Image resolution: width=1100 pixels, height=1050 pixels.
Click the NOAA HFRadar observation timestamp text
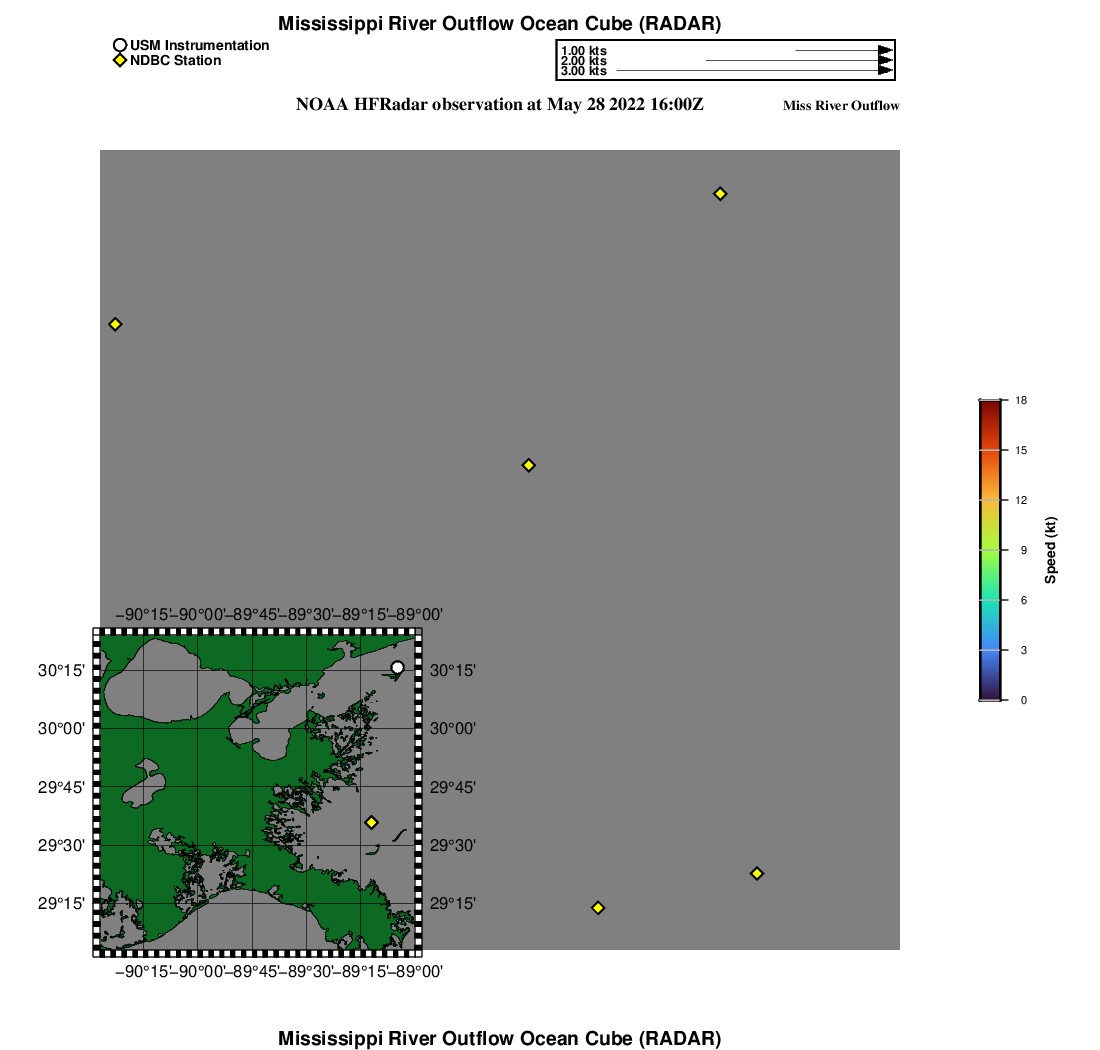[x=499, y=104]
